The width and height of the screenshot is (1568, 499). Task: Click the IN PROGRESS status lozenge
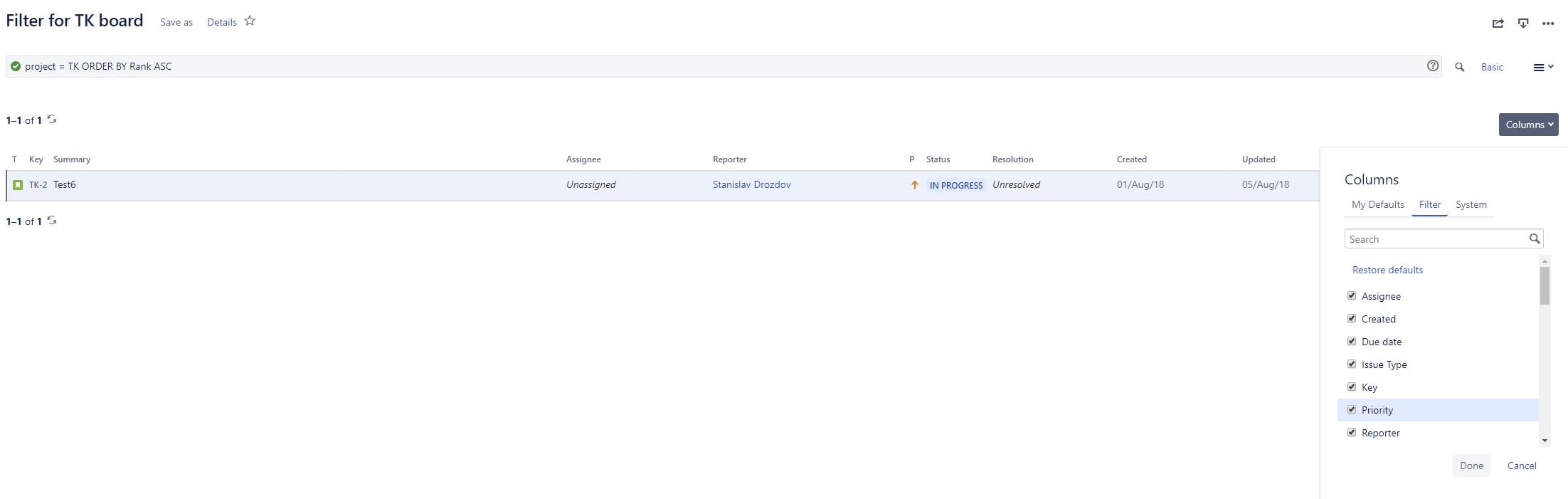pos(956,185)
